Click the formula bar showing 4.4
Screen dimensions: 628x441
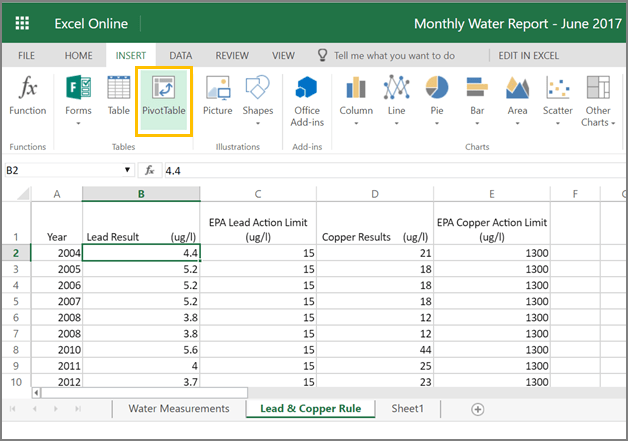coord(390,171)
